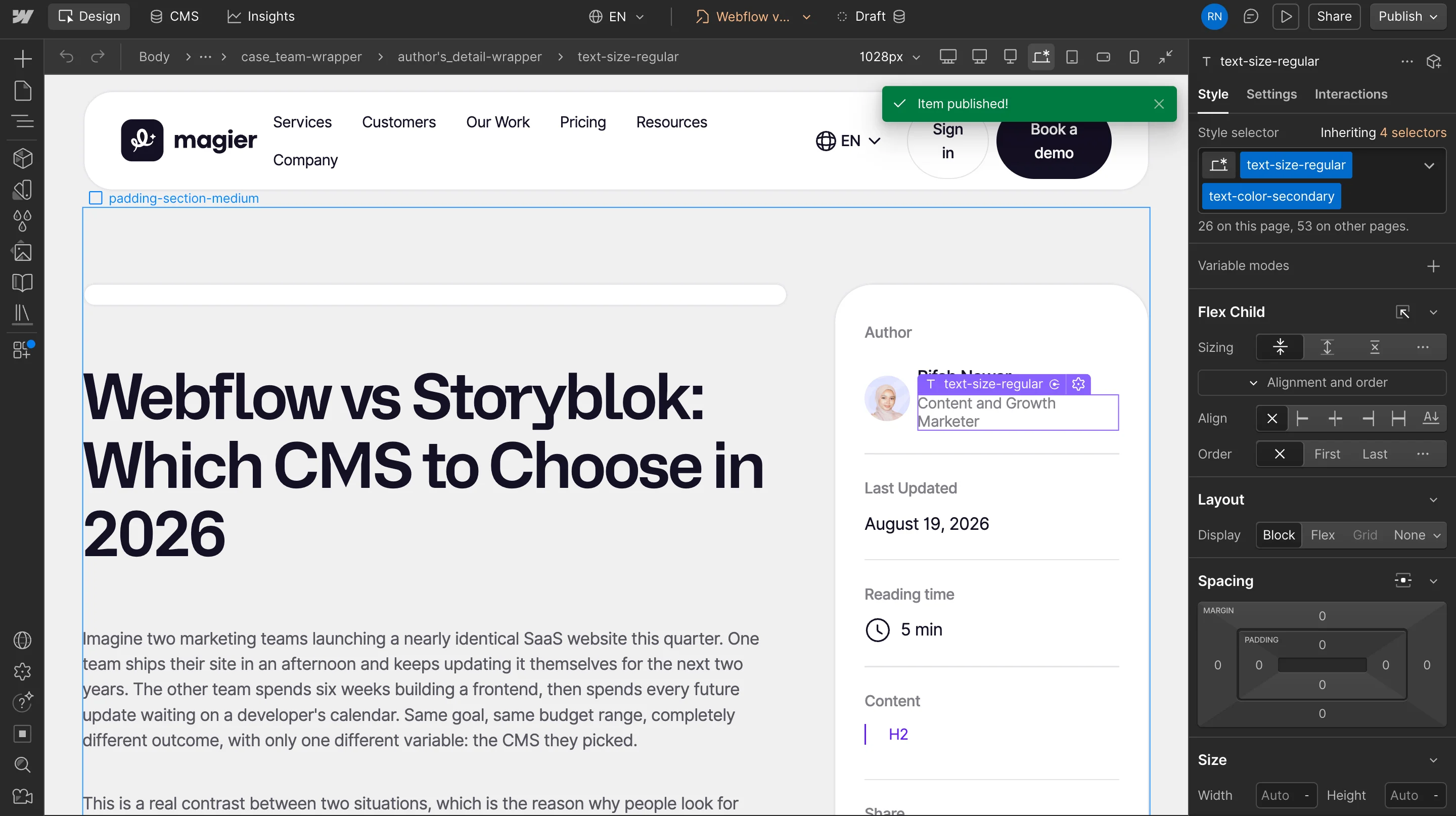Open the RN user avatar
Image resolution: width=1456 pixels, height=816 pixels.
(x=1214, y=16)
